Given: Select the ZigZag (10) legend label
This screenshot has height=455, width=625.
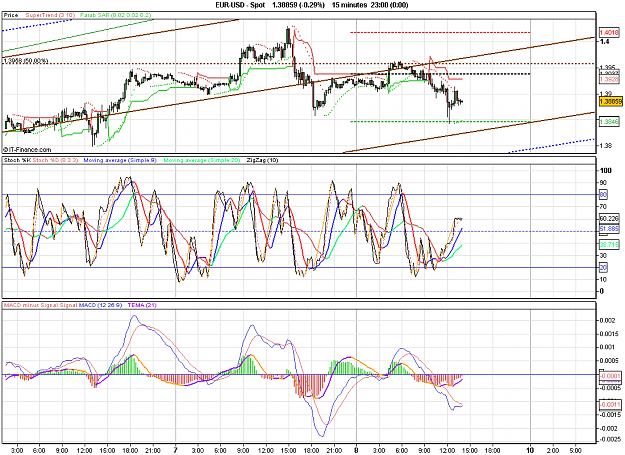Looking at the screenshot, I should [x=262, y=160].
